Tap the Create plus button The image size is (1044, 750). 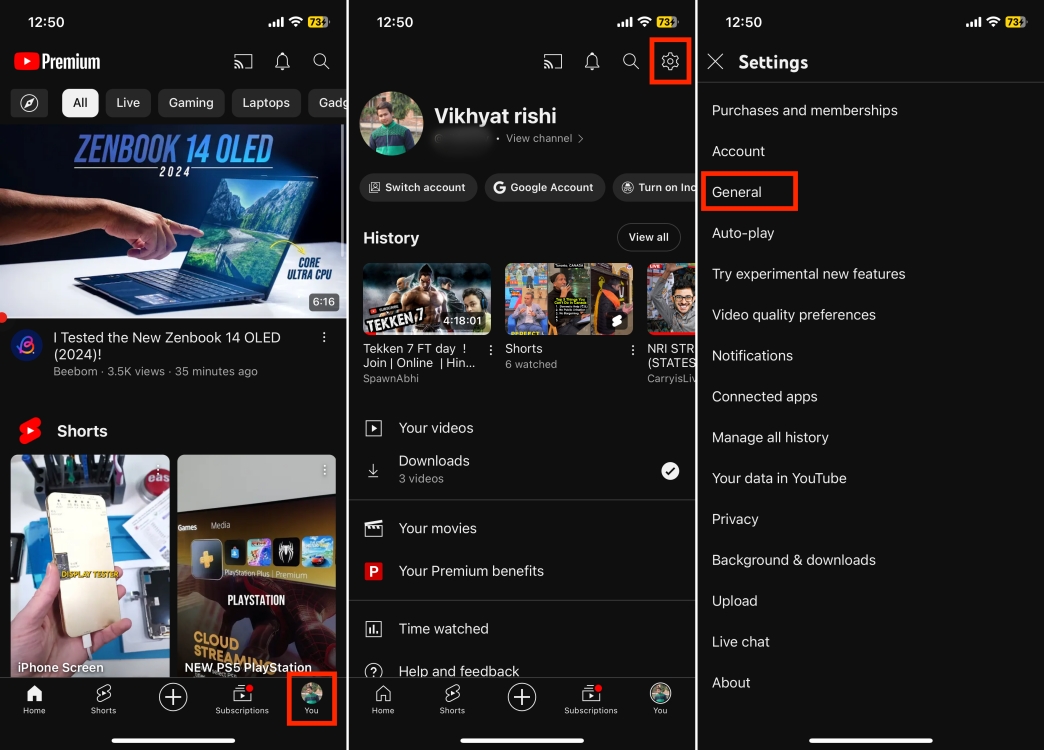[172, 697]
